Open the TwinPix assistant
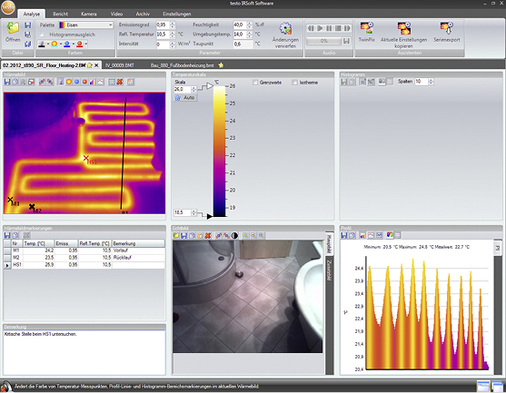The height and width of the screenshot is (393, 506). 366,28
